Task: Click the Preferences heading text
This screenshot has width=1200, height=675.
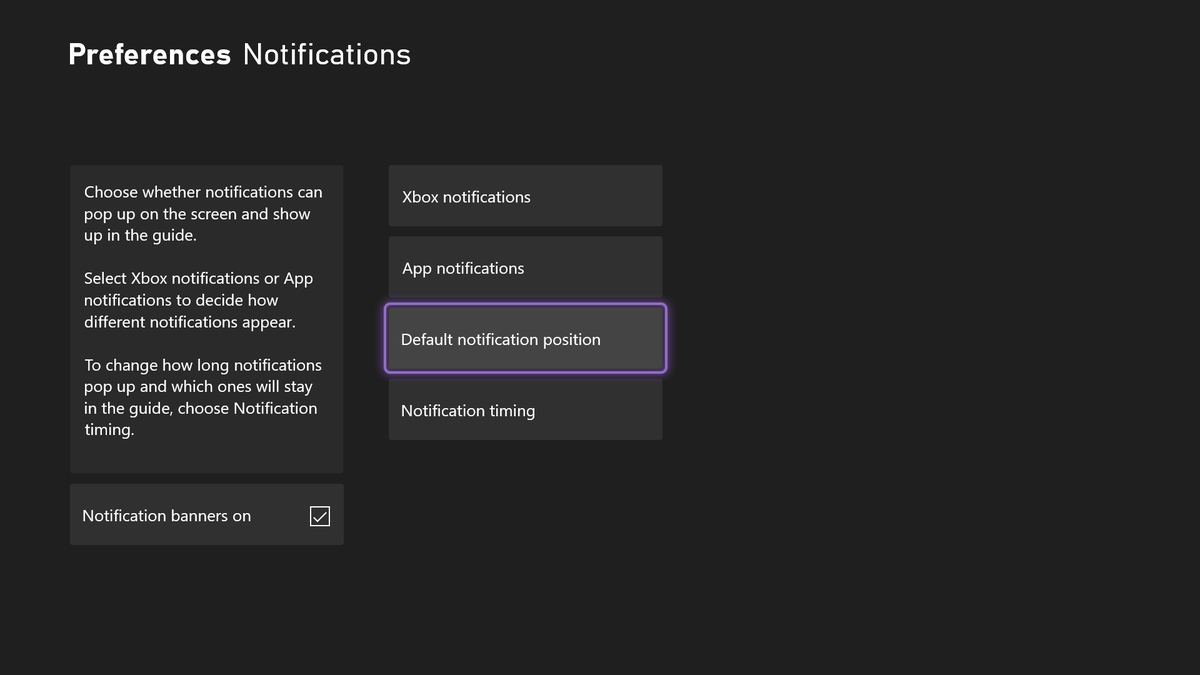Action: coord(149,54)
